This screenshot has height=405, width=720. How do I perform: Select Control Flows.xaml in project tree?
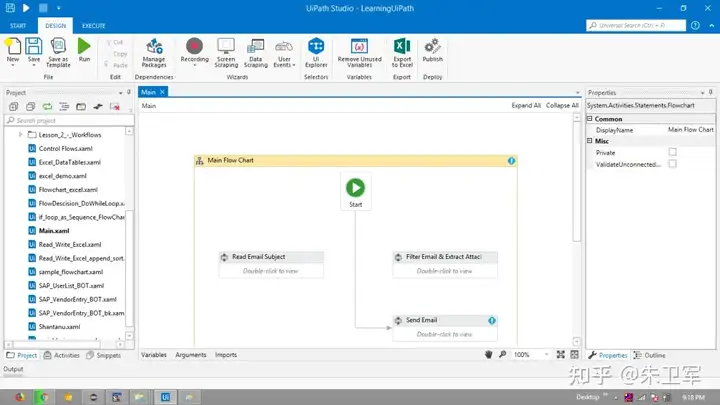65,148
